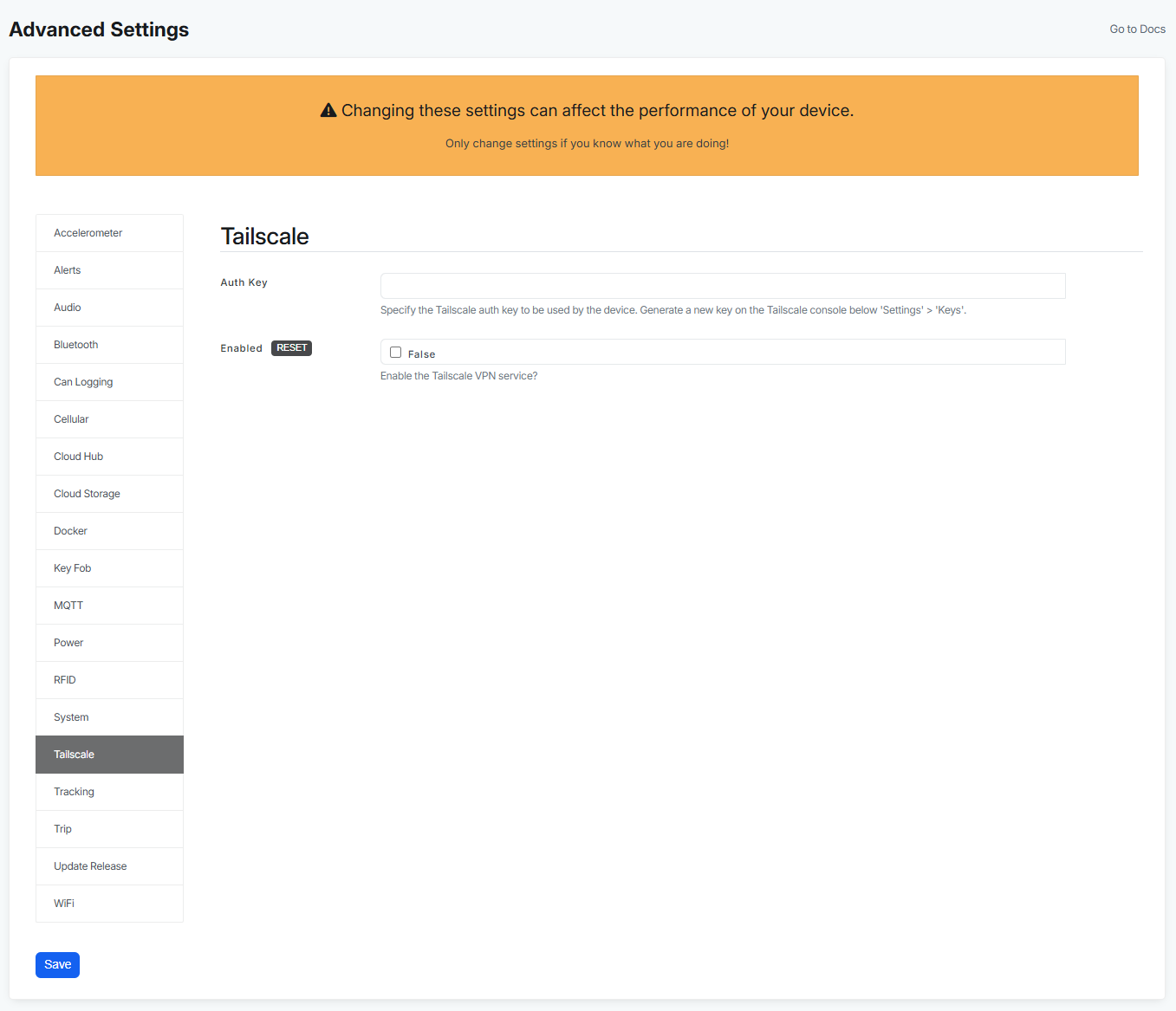Open RFID settings
Viewport: 1176px width, 1011px height.
[x=109, y=680]
